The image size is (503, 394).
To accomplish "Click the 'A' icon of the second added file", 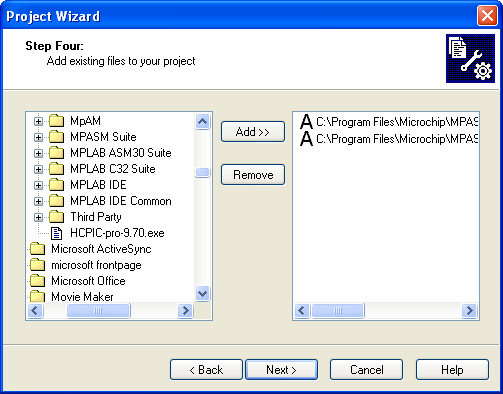I will pyautogui.click(x=306, y=139).
